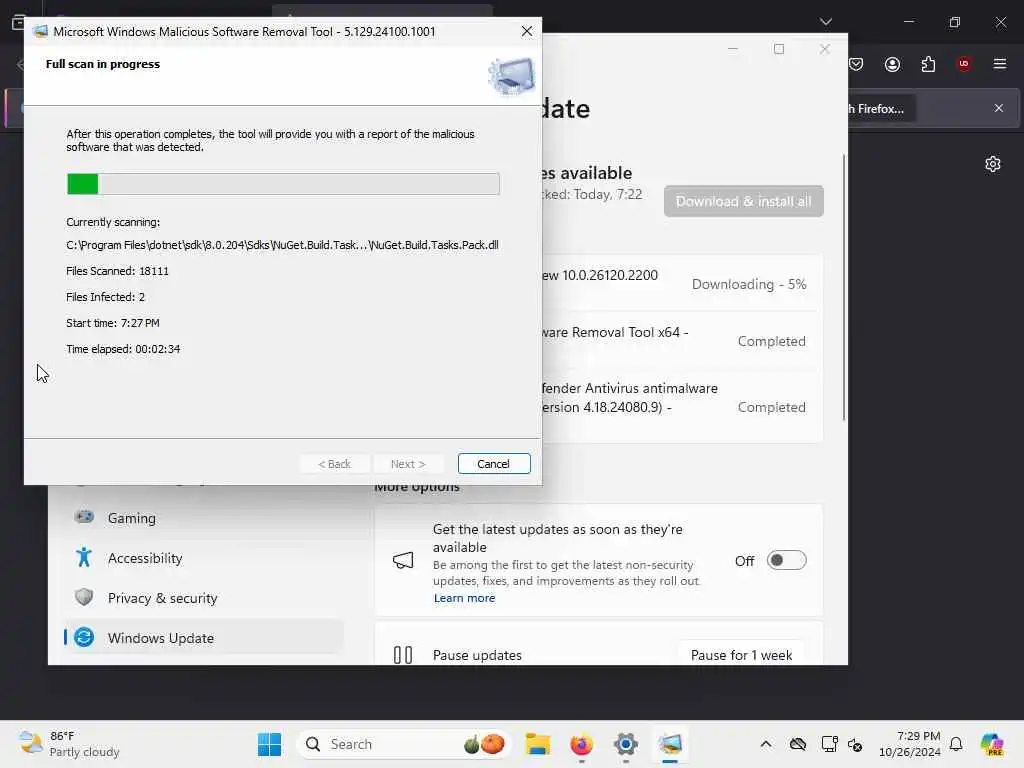
Task: Click the Gaming controller icon
Action: [84, 517]
